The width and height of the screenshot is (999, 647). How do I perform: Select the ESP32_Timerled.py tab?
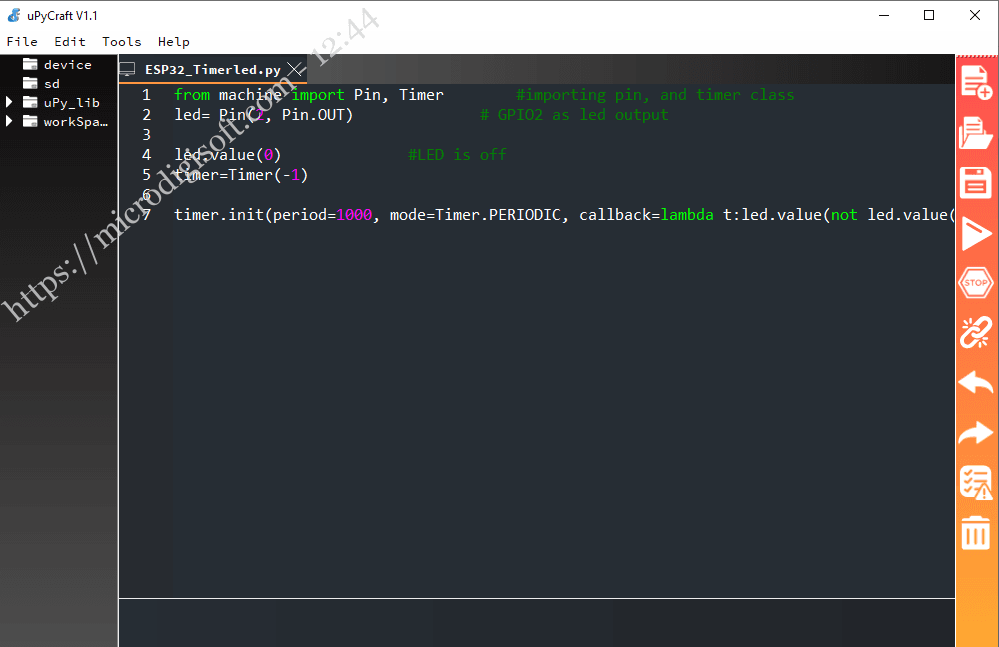point(210,70)
